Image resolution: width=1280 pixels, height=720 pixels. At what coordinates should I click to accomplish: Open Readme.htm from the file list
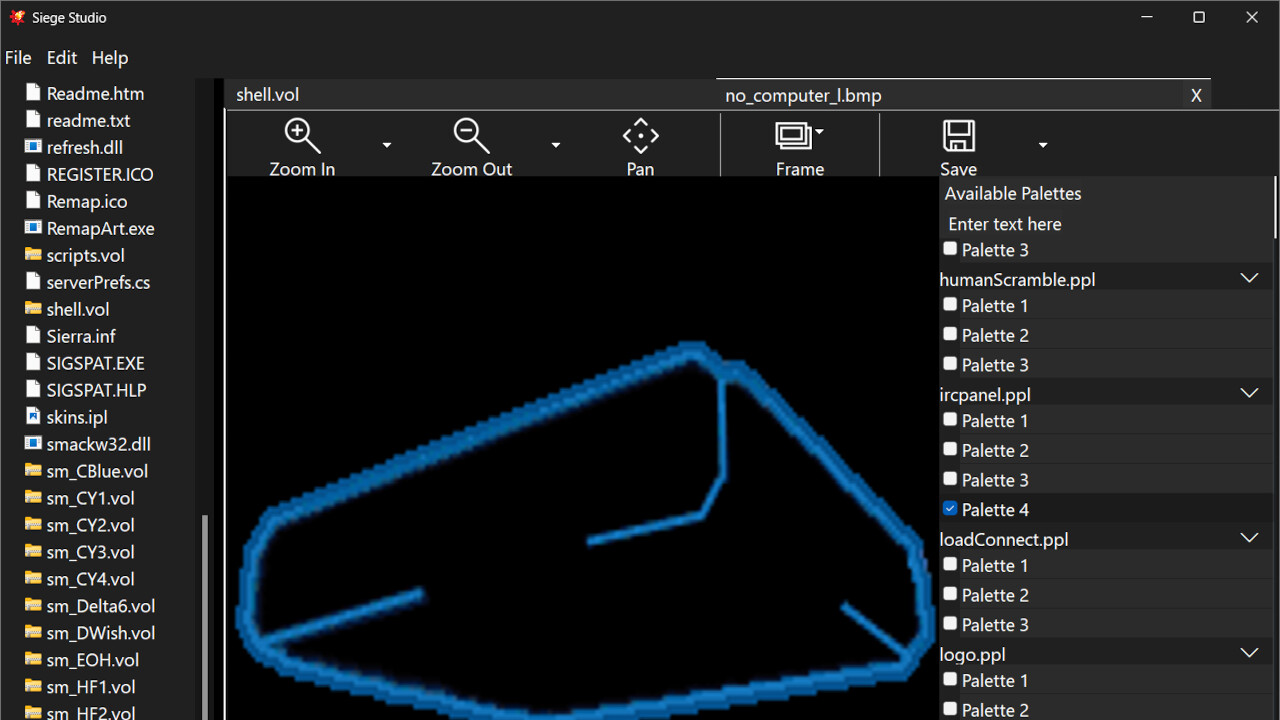[x=96, y=92]
